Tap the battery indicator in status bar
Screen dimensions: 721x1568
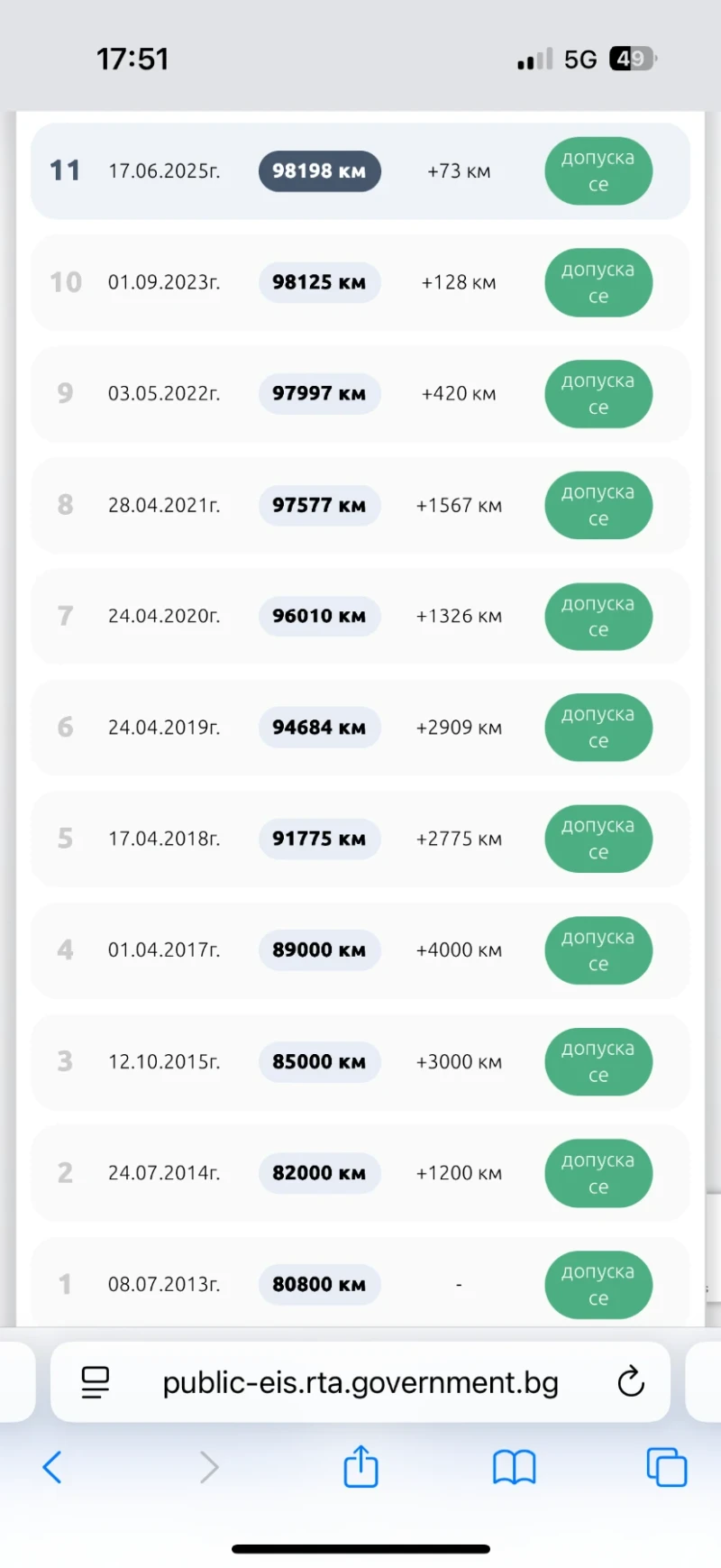pos(633,60)
